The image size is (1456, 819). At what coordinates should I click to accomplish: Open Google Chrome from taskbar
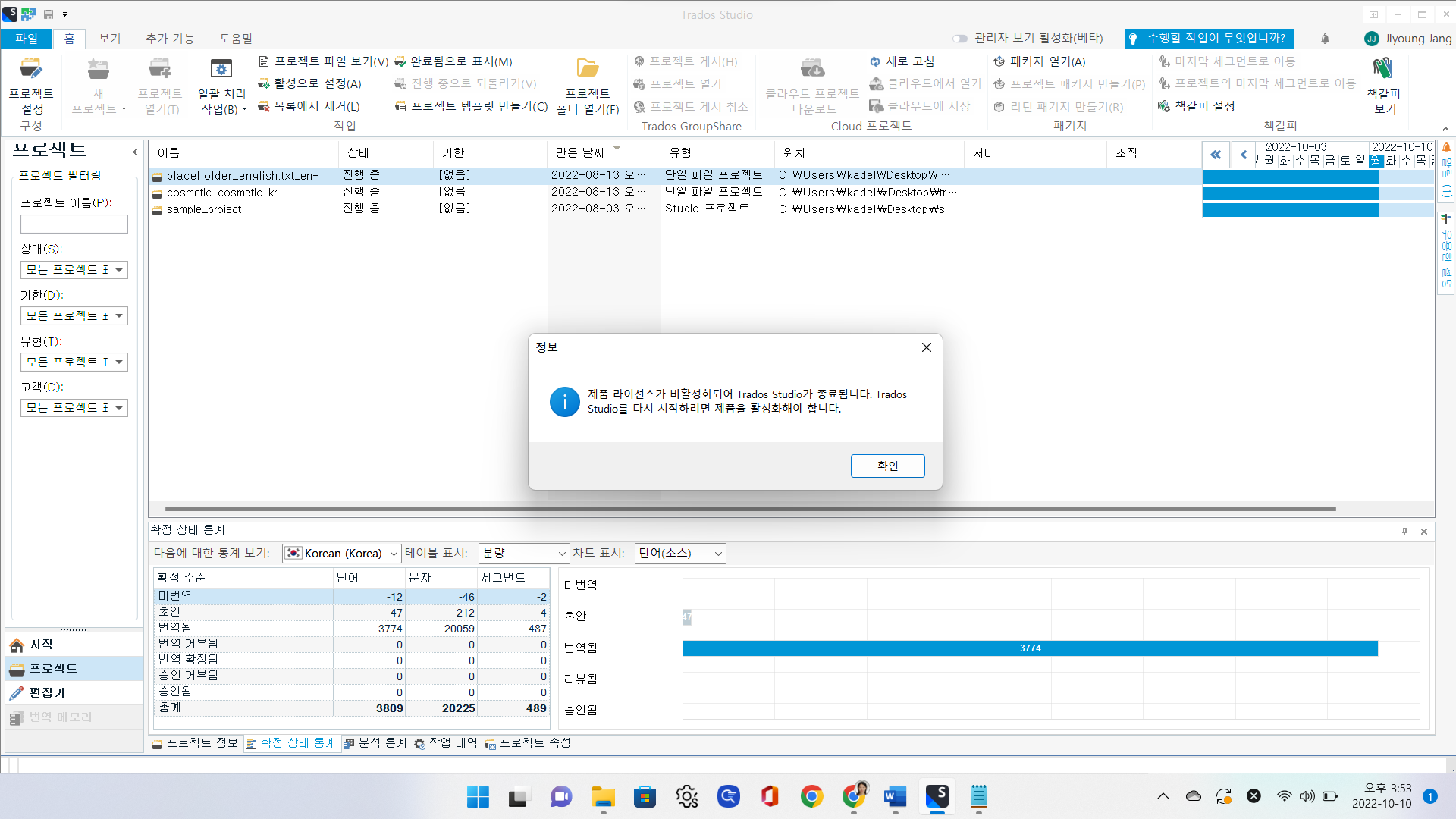tap(811, 797)
